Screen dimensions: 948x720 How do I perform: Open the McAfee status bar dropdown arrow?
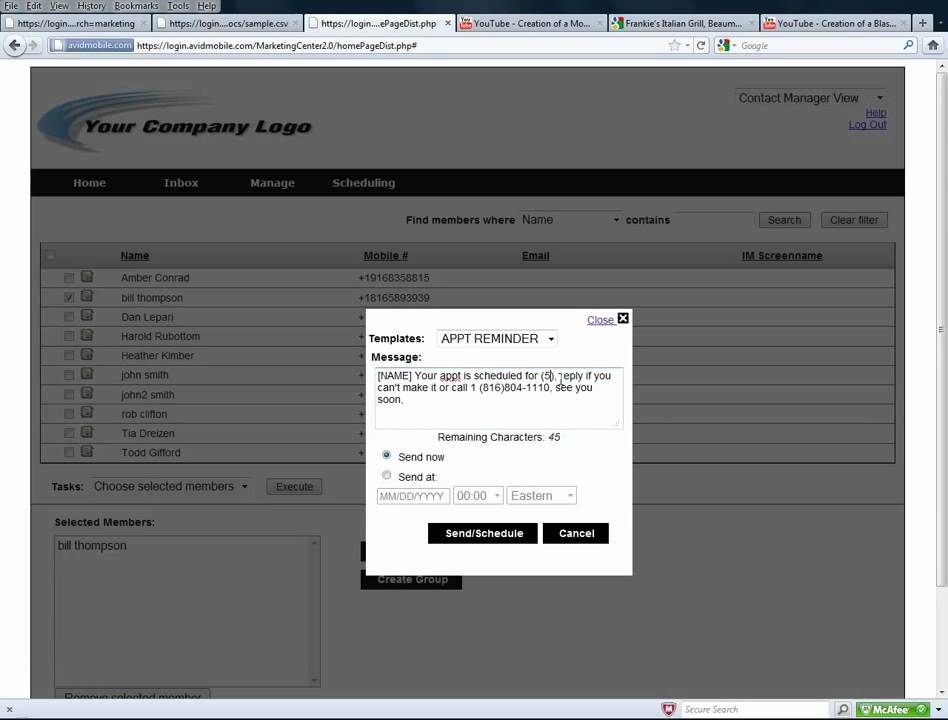click(x=938, y=709)
